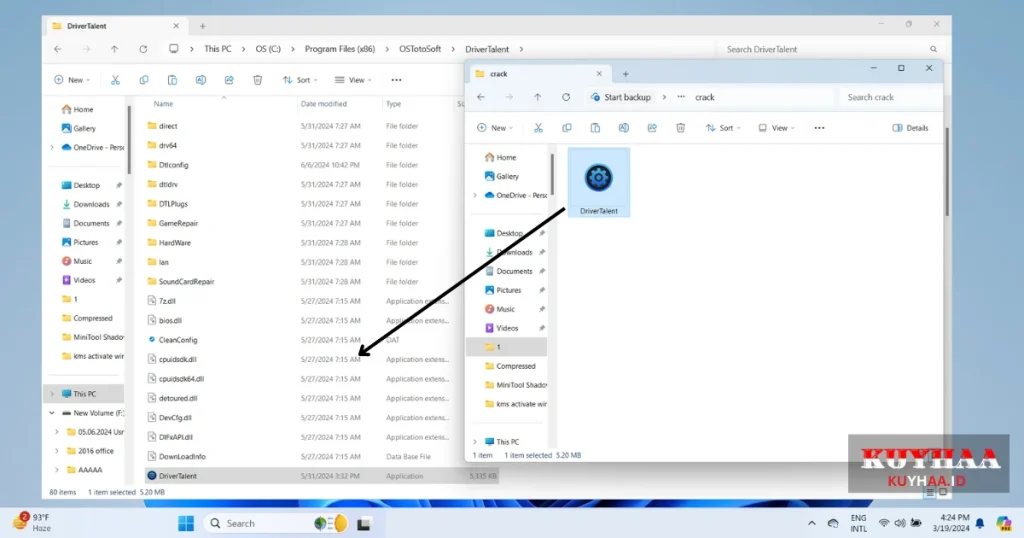The image size is (1024, 538).
Task: Click Search crack input field
Action: 889,97
